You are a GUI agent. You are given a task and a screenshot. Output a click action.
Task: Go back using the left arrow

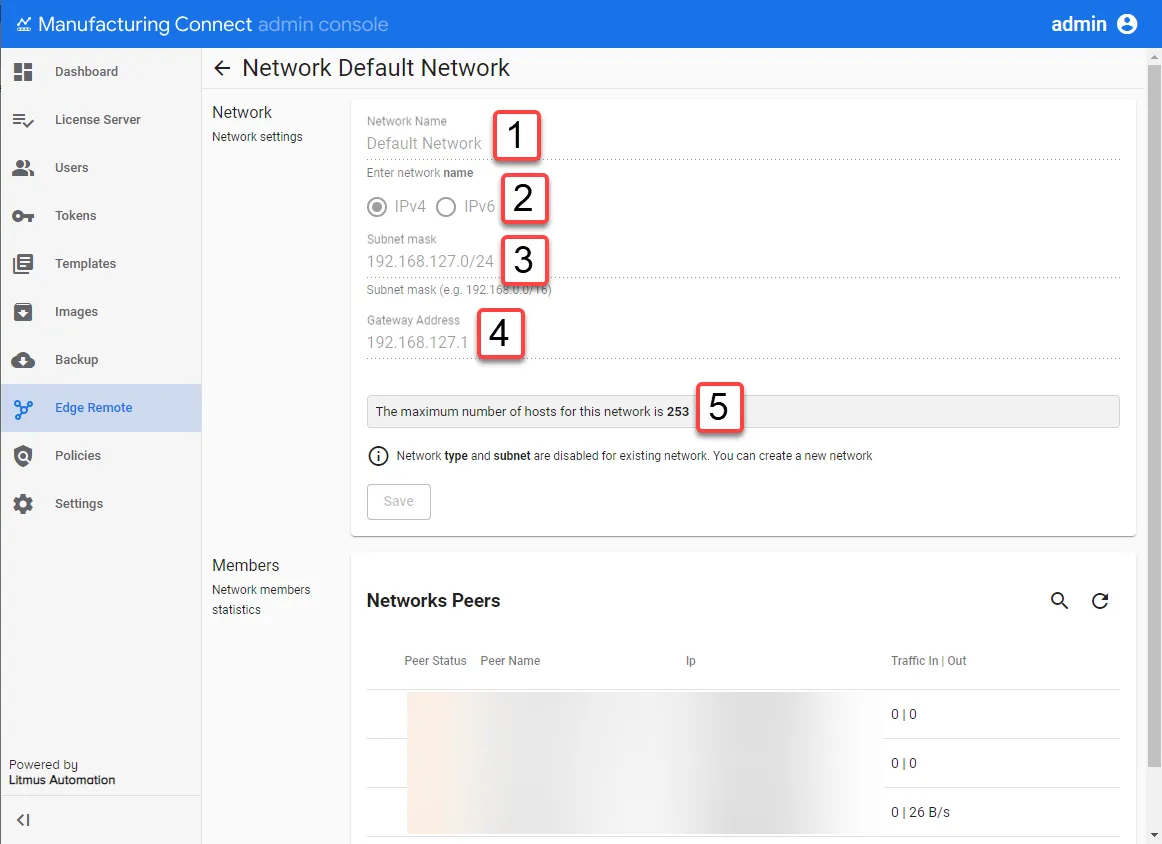[x=222, y=68]
